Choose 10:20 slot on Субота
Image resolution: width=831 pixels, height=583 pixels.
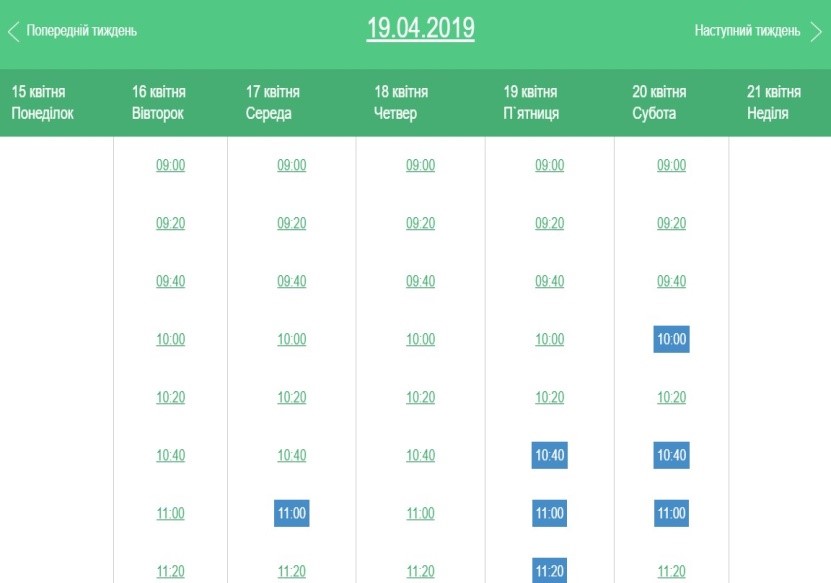[671, 398]
